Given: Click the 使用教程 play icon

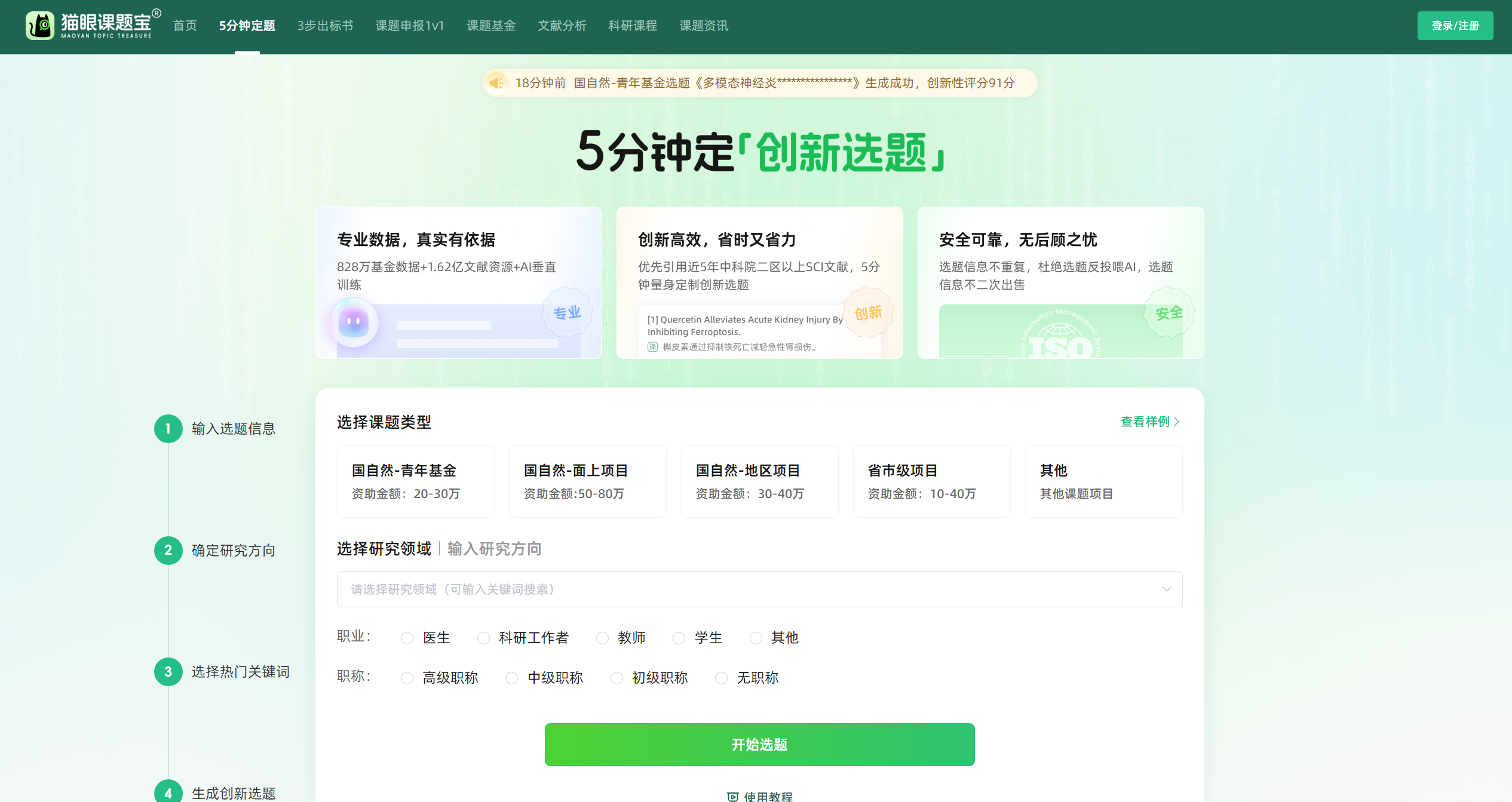Looking at the screenshot, I should [732, 796].
